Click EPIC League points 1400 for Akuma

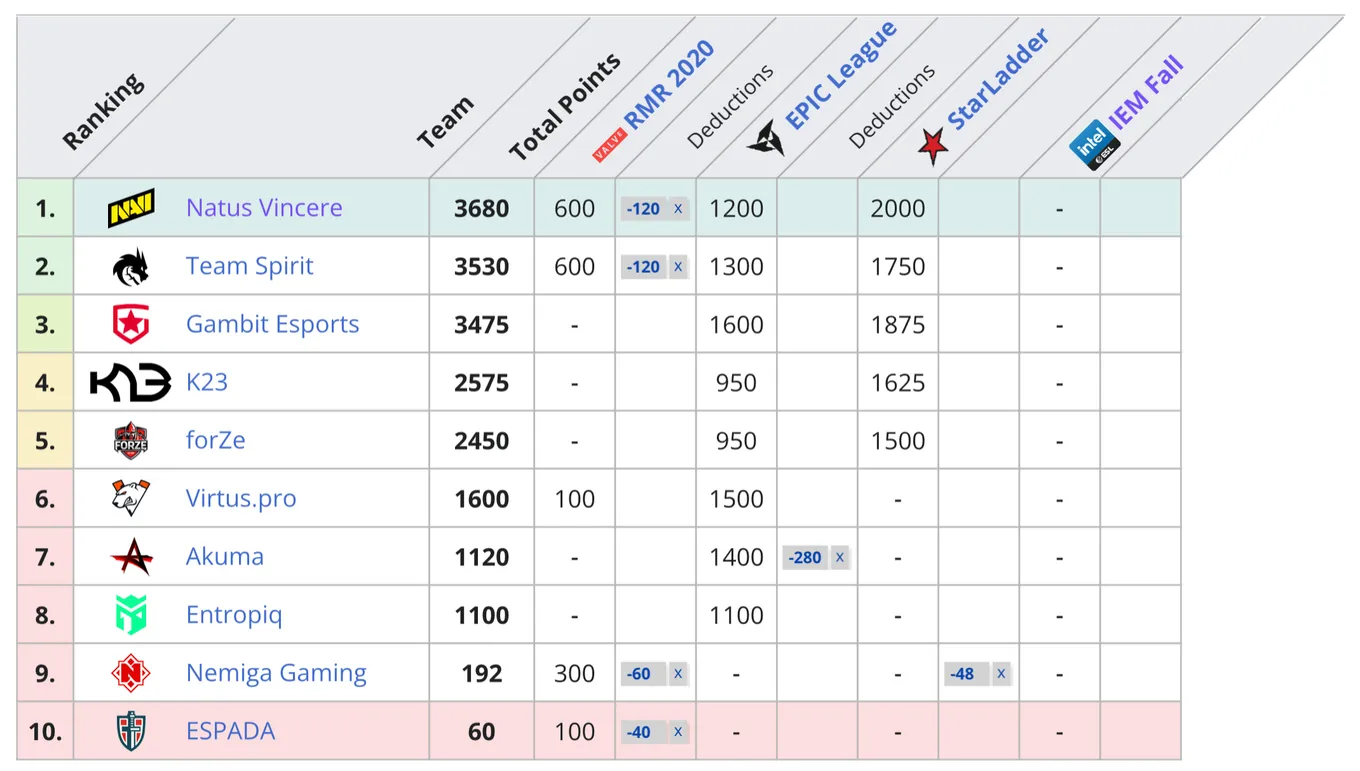click(736, 556)
